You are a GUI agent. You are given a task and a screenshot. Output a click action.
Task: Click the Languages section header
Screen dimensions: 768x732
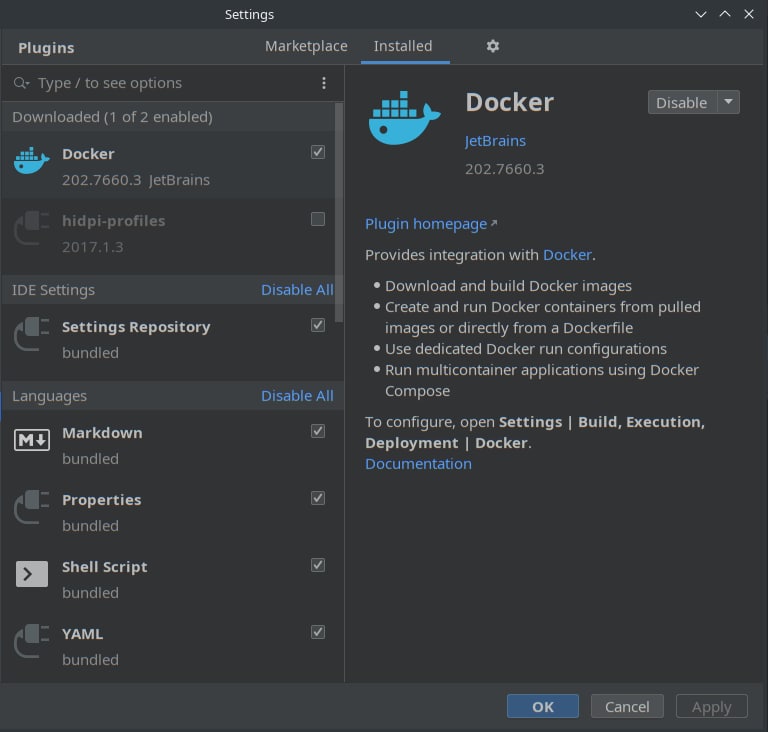[49, 395]
